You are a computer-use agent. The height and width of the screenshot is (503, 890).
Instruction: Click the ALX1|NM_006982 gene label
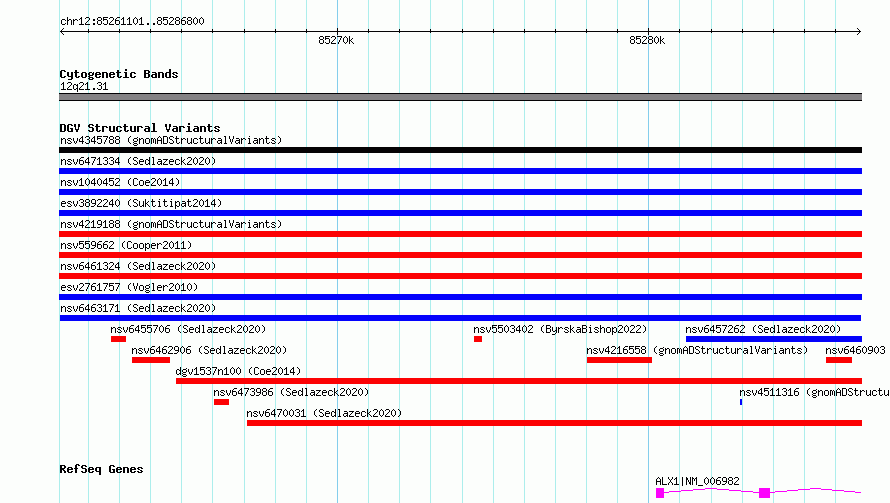(x=697, y=481)
